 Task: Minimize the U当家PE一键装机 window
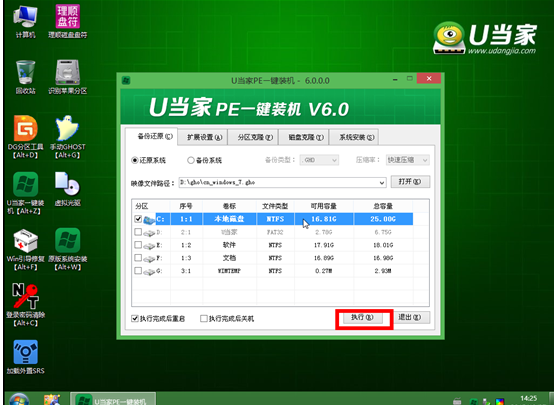(395, 79)
